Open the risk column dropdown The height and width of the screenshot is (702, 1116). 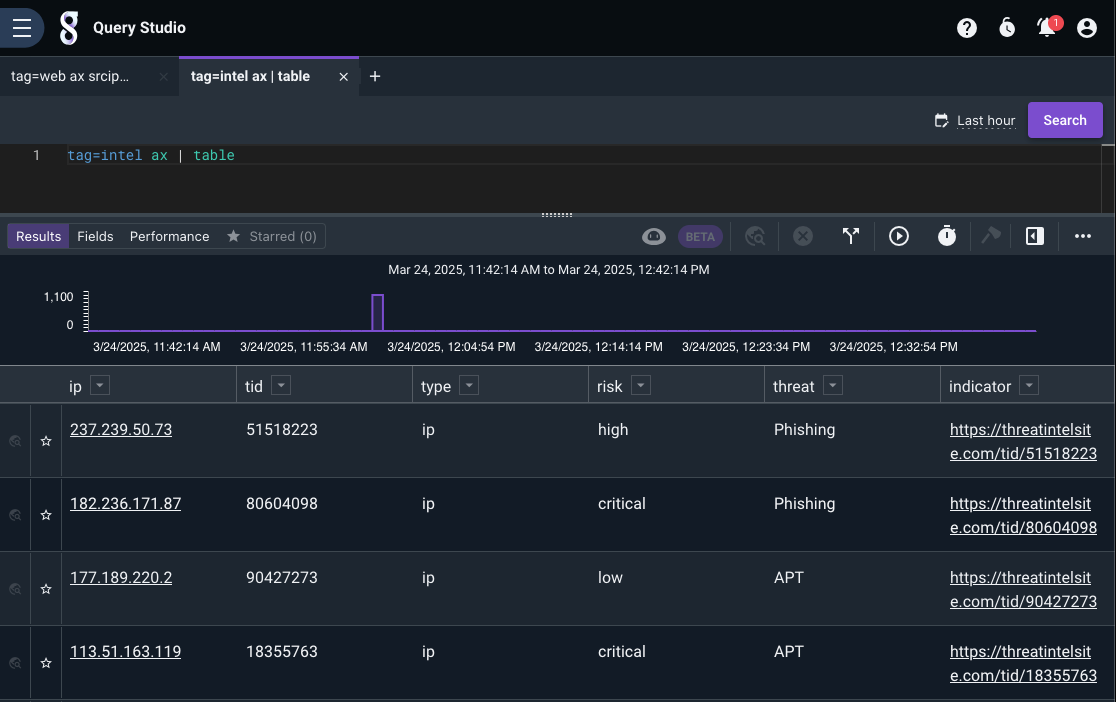[641, 385]
